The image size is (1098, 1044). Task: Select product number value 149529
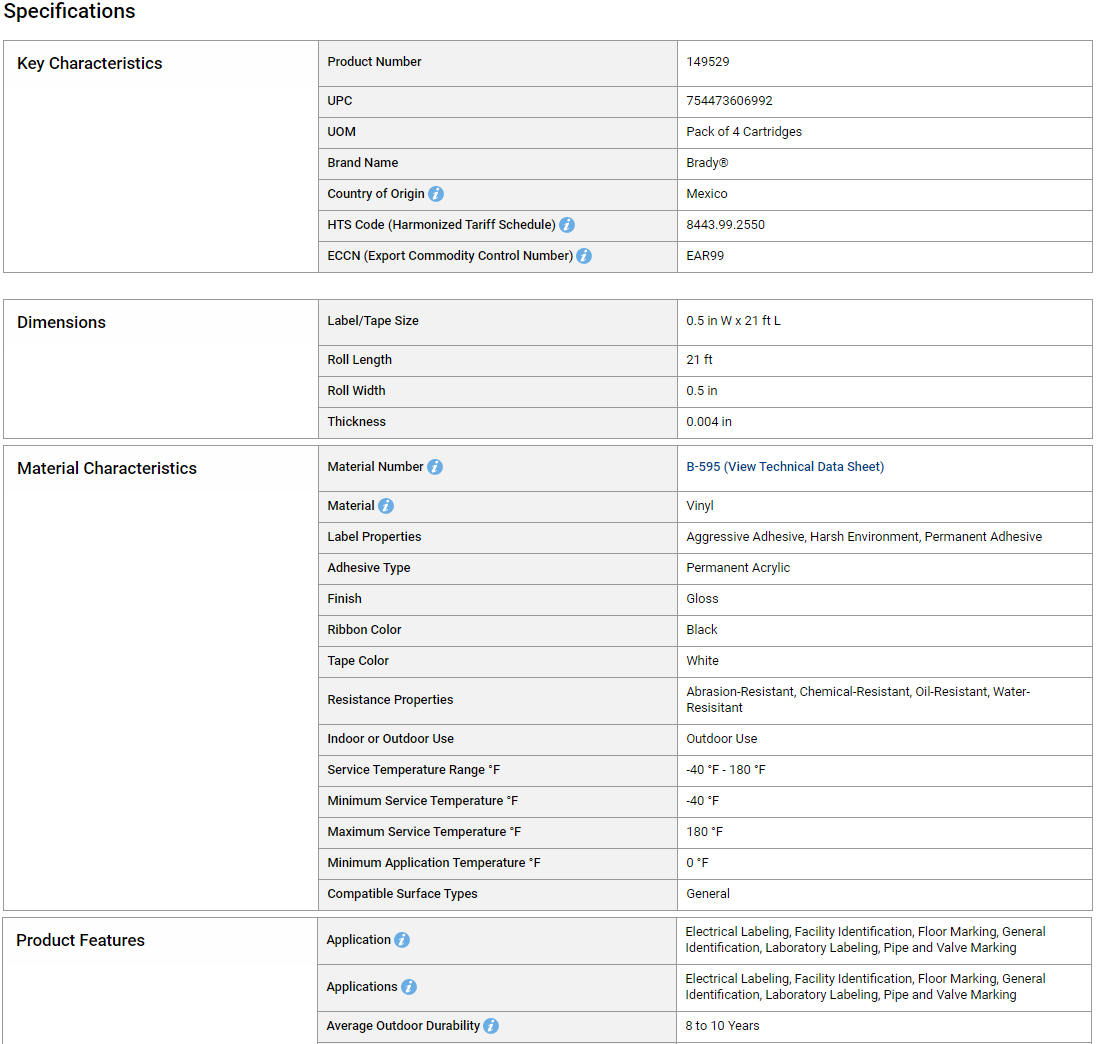(x=707, y=62)
